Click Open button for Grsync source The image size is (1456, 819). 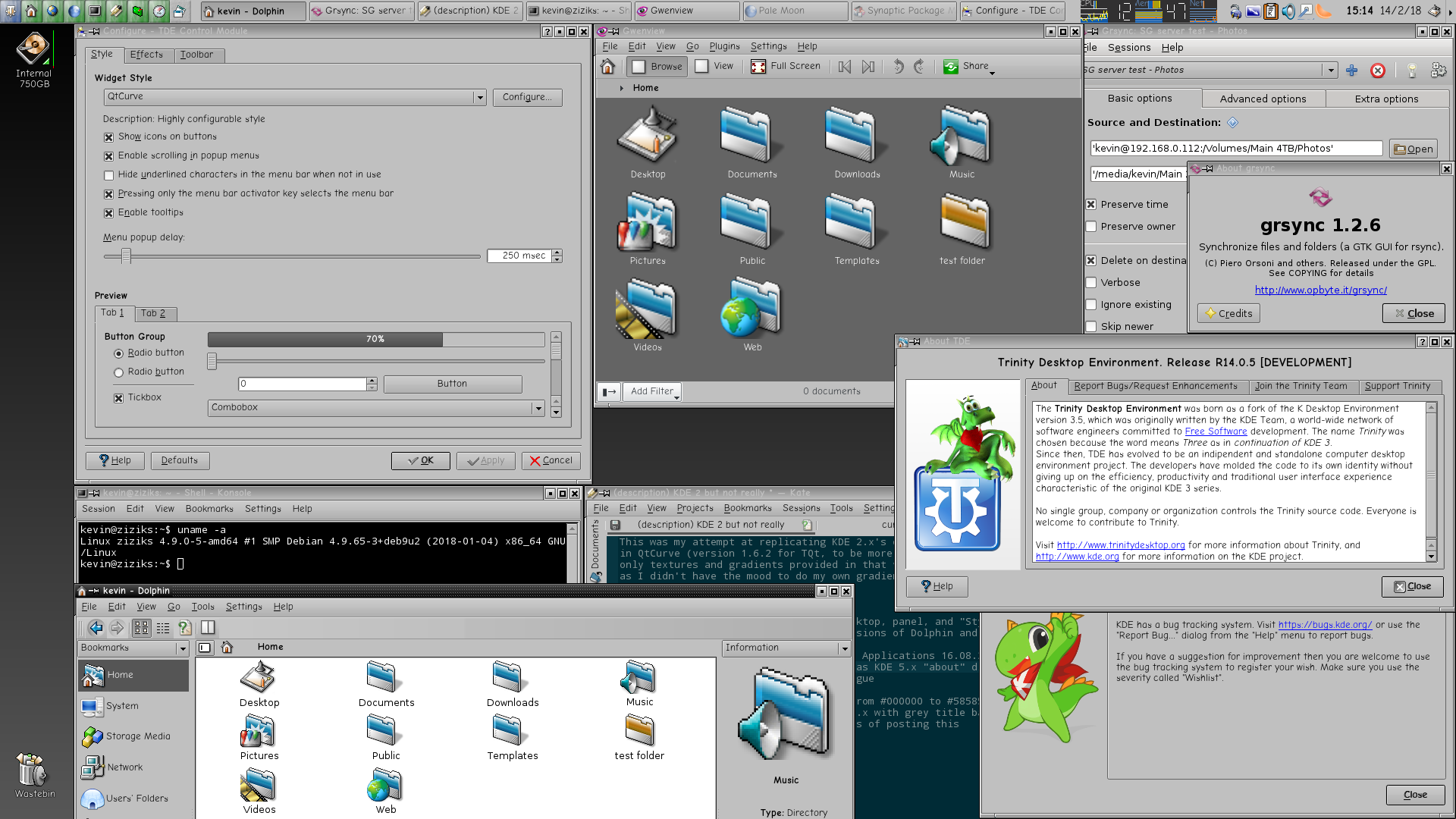(x=1414, y=149)
